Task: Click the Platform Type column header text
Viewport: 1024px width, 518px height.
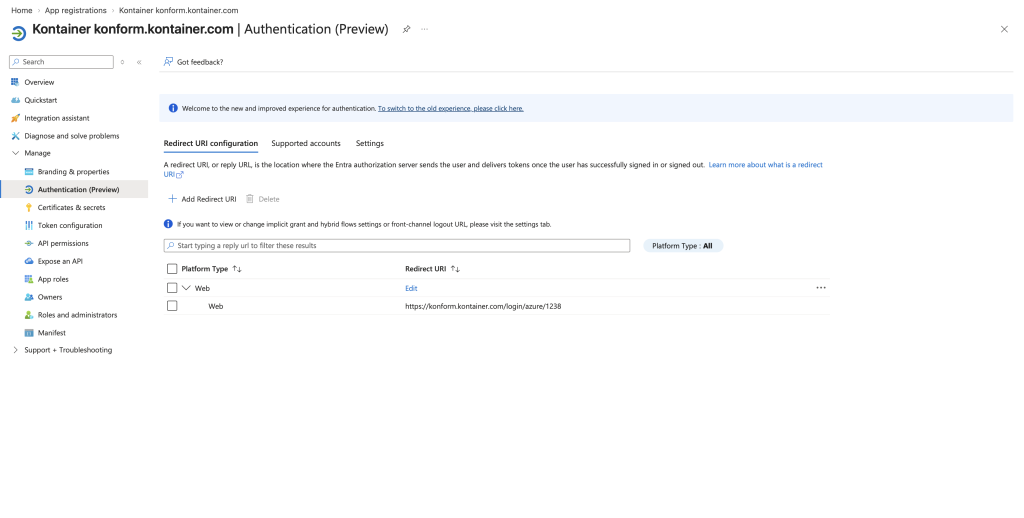Action: pyautogui.click(x=204, y=269)
